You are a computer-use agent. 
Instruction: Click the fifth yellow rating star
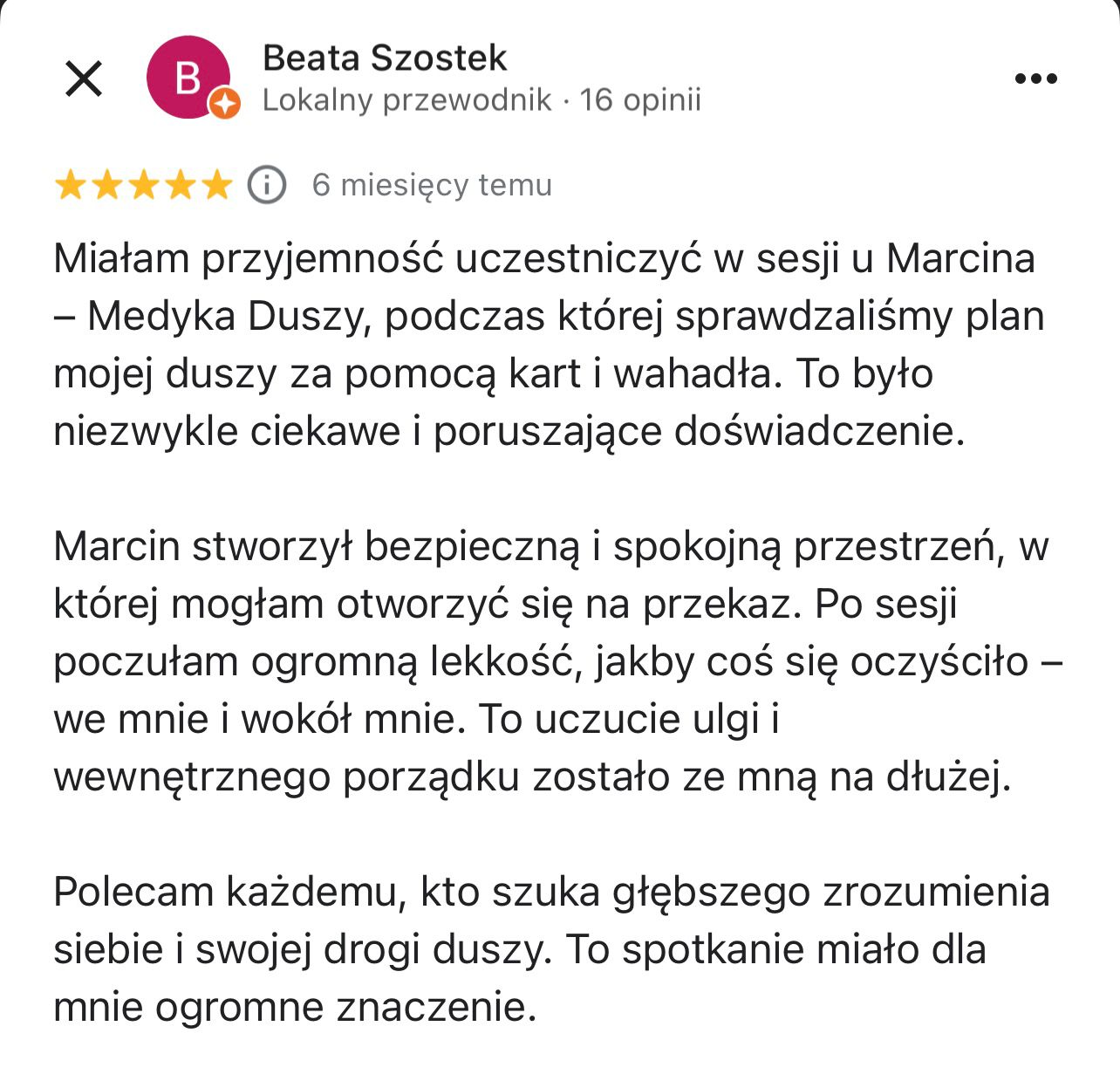(216, 185)
